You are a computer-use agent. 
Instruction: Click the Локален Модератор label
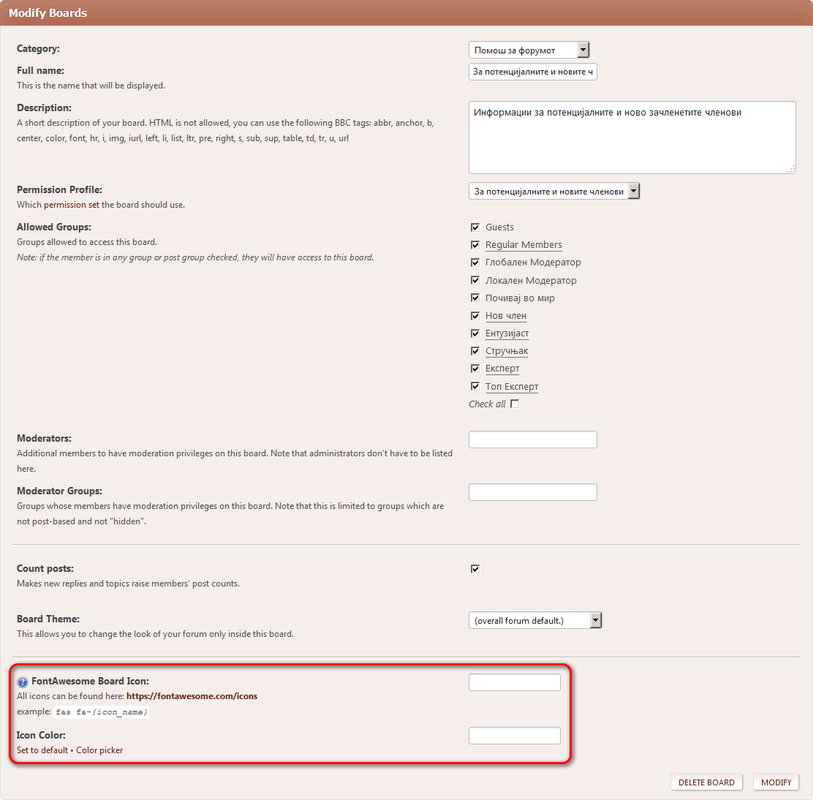point(531,280)
